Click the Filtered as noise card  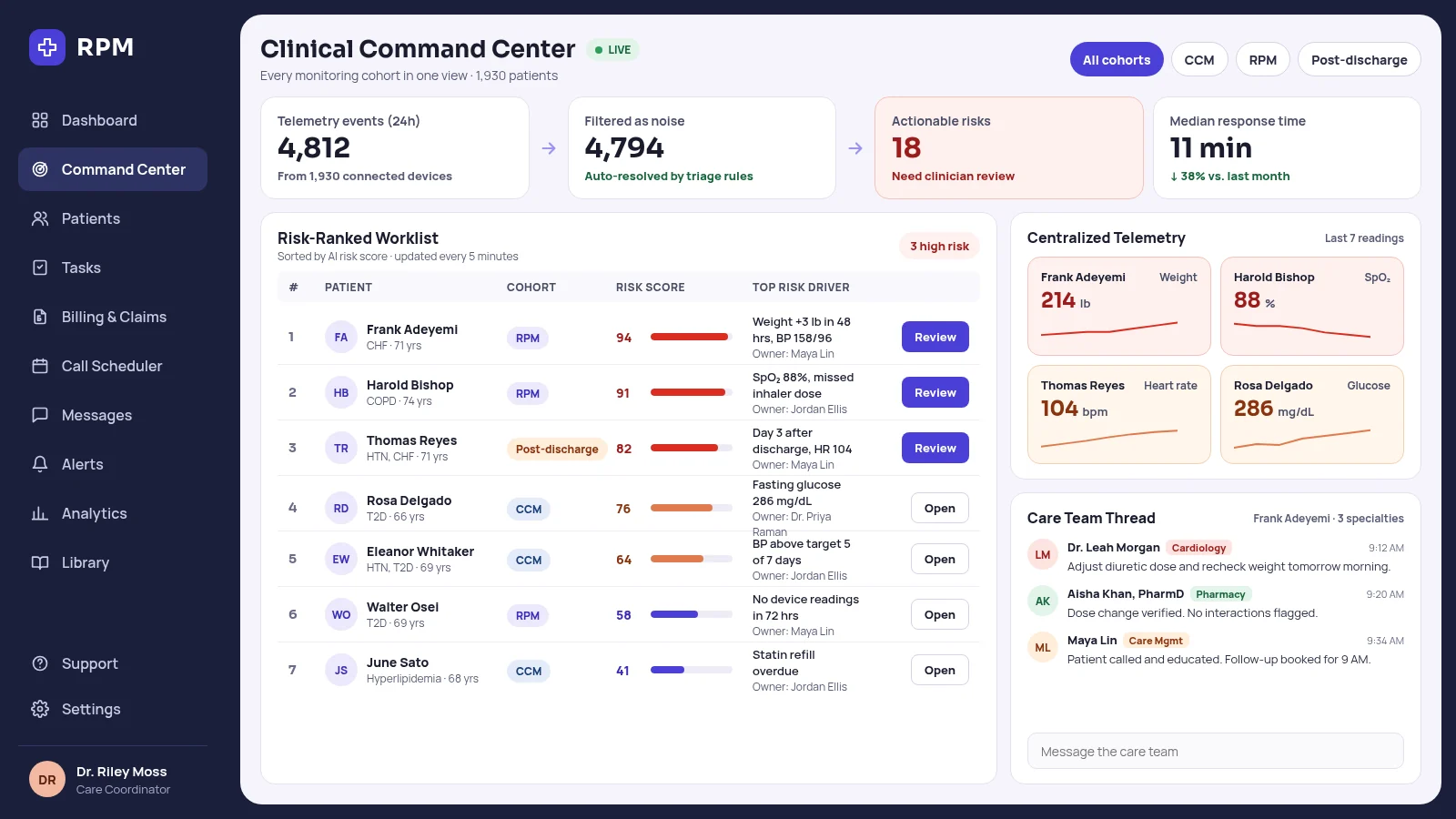click(x=702, y=147)
